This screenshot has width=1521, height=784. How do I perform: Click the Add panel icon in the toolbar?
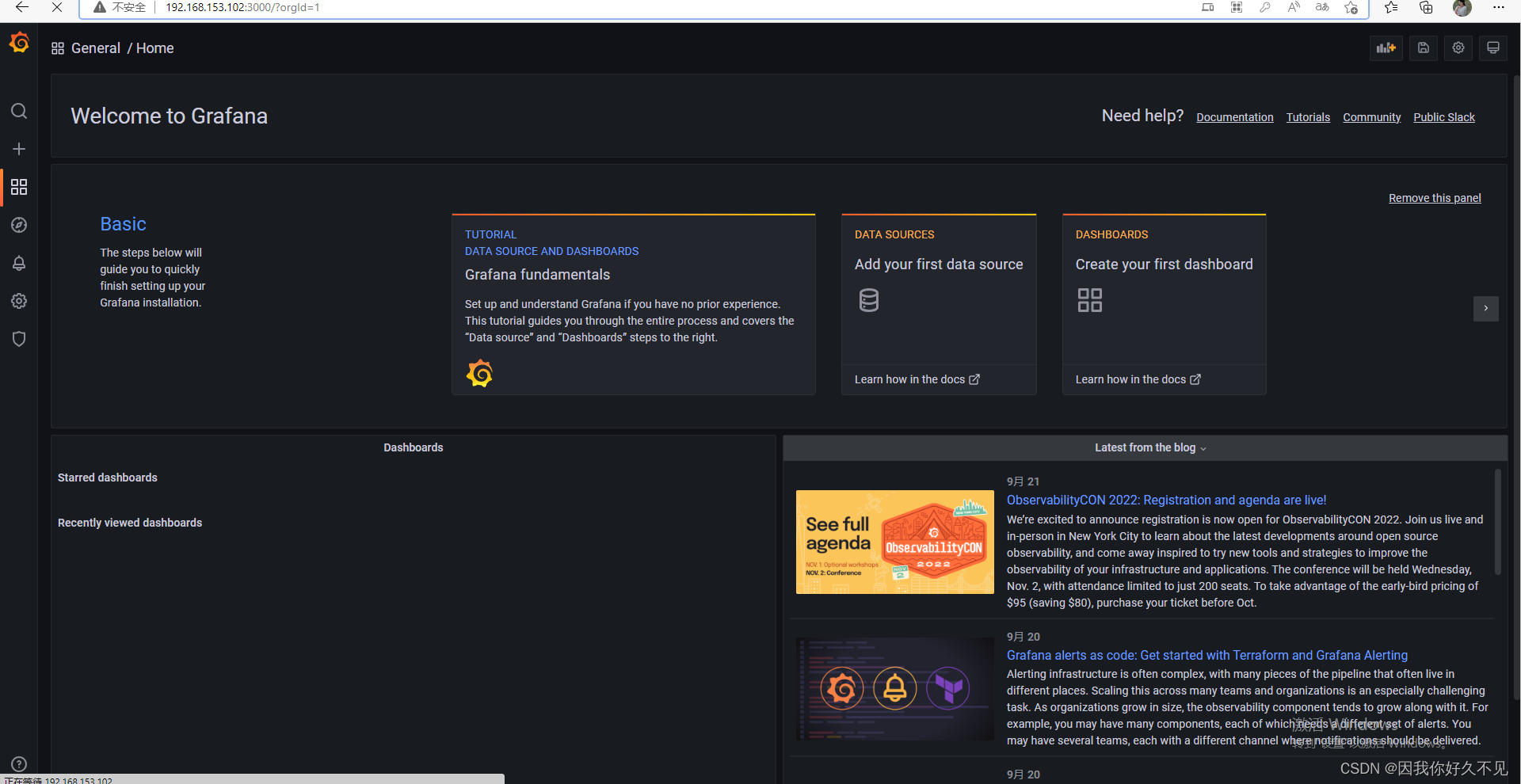[x=1386, y=48]
